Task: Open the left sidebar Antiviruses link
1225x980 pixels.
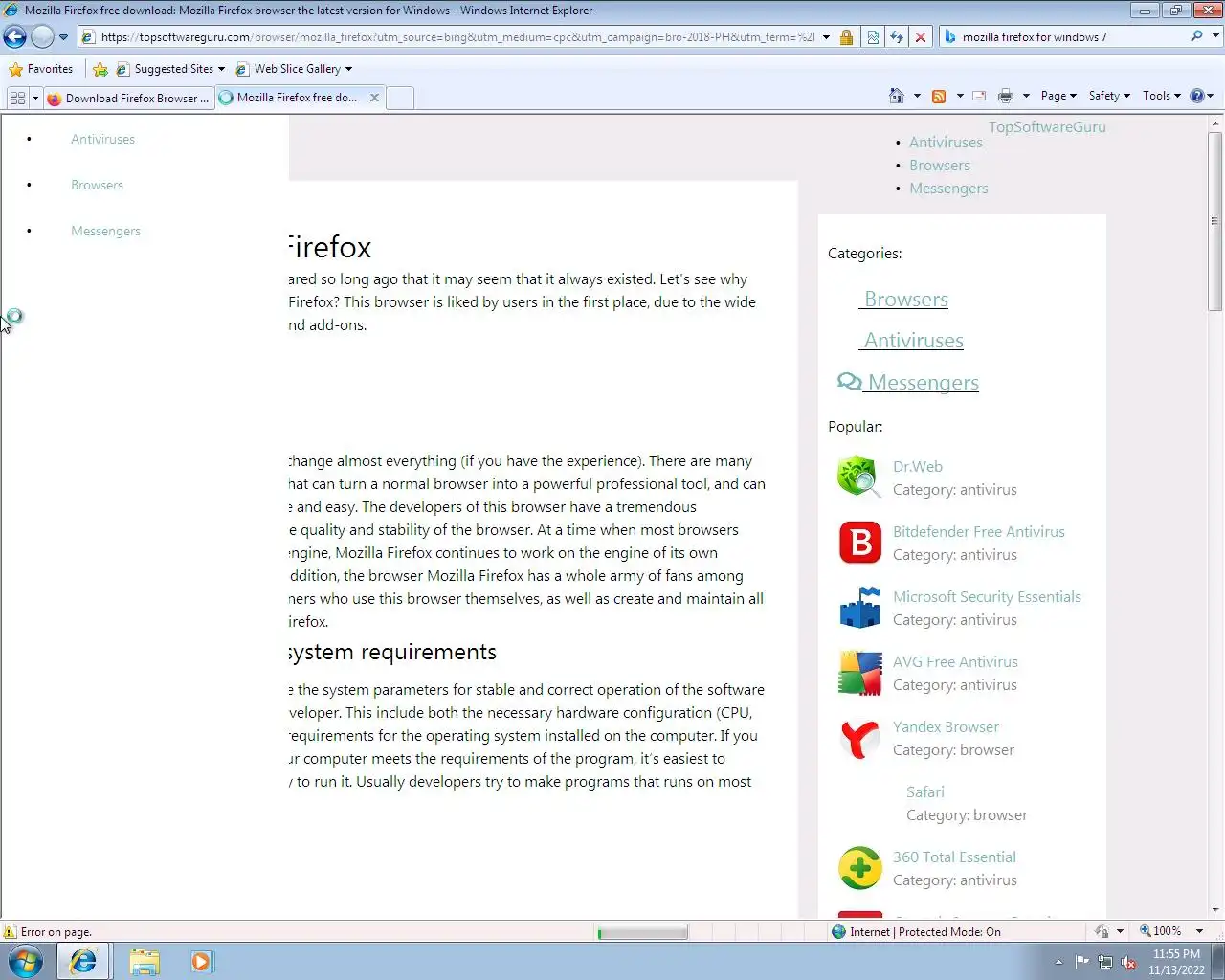Action: (x=102, y=139)
